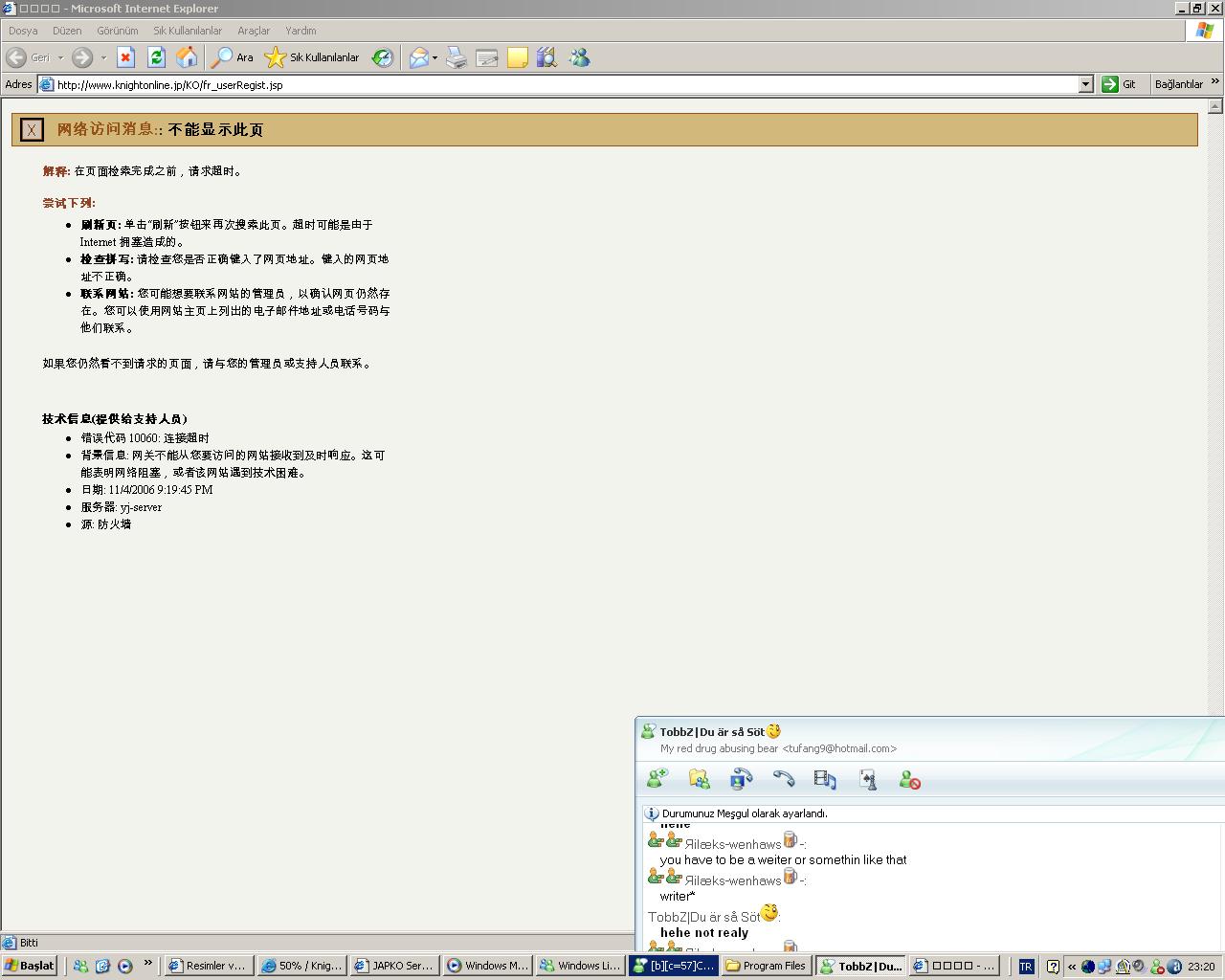This screenshot has height=980, width=1225.
Task: Open the Program Files taskbar folder
Action: (x=766, y=966)
